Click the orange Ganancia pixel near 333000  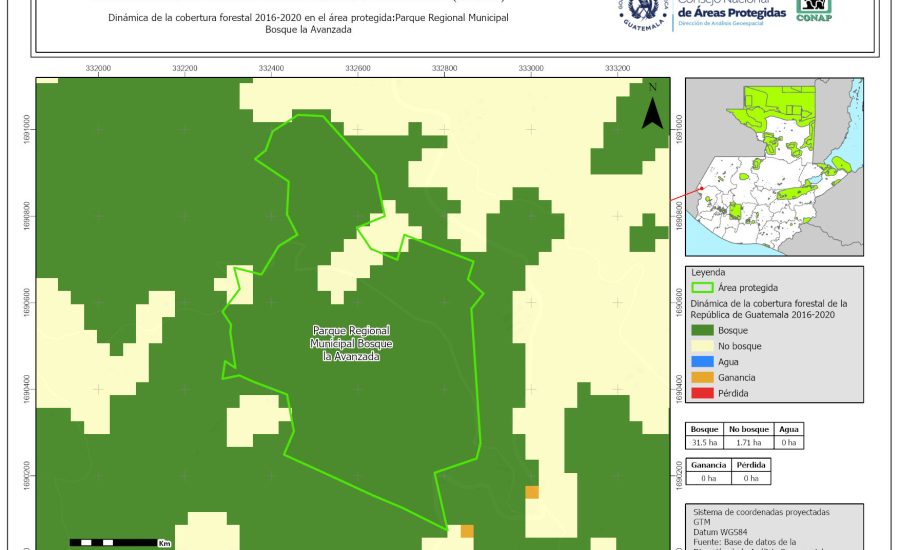(x=532, y=492)
